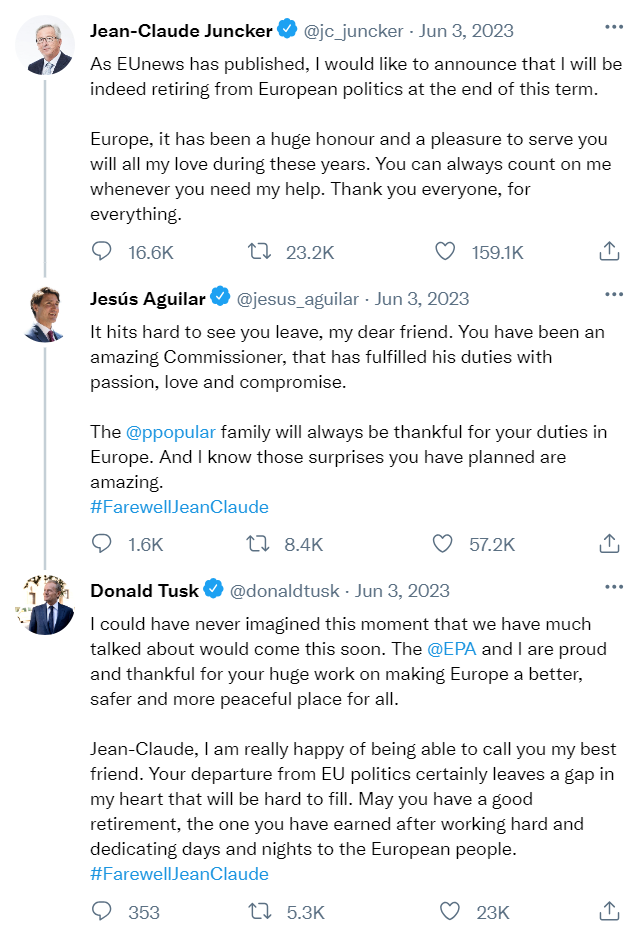
Task: Reply to Jean-Claude Juncker's tweet
Action: 102,252
